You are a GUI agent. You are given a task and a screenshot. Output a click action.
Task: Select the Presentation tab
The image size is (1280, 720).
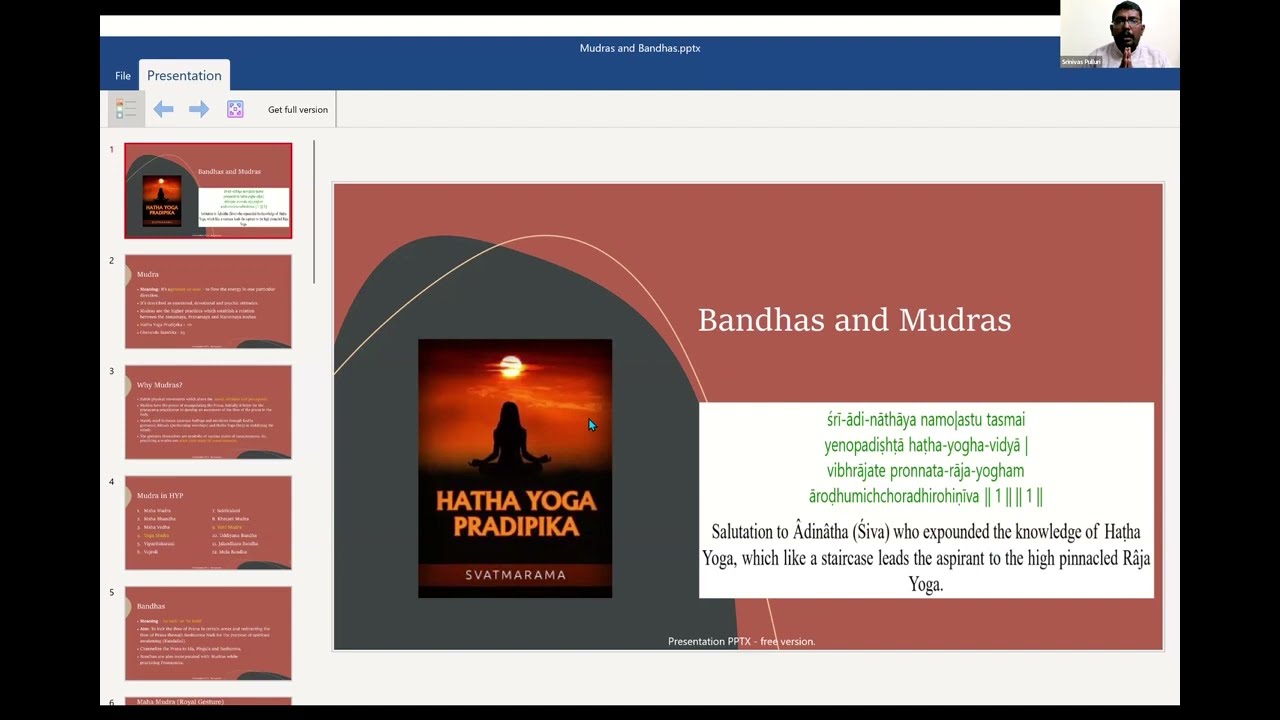pyautogui.click(x=184, y=75)
